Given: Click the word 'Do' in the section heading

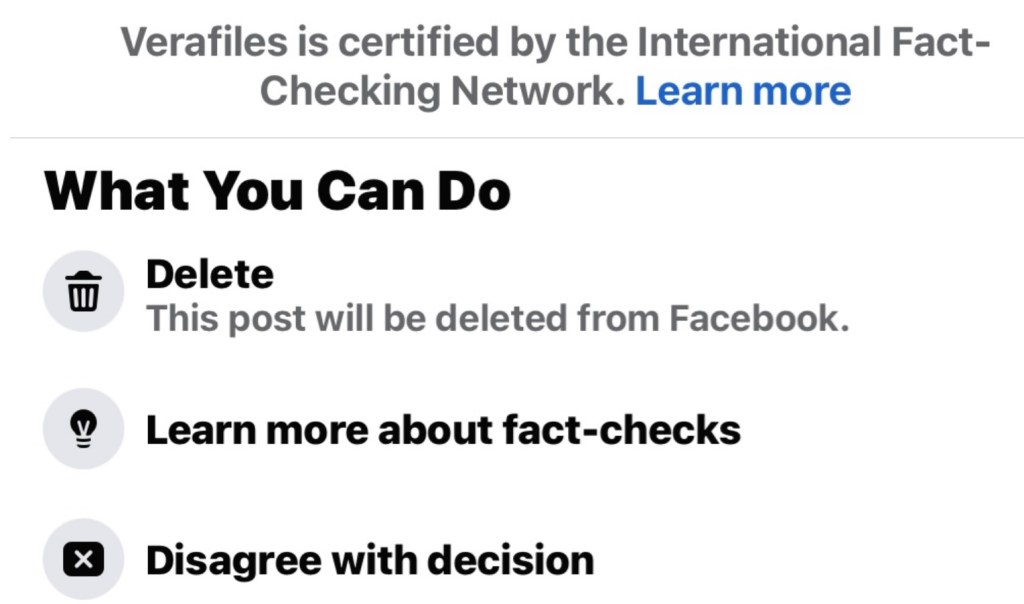Looking at the screenshot, I should (476, 191).
